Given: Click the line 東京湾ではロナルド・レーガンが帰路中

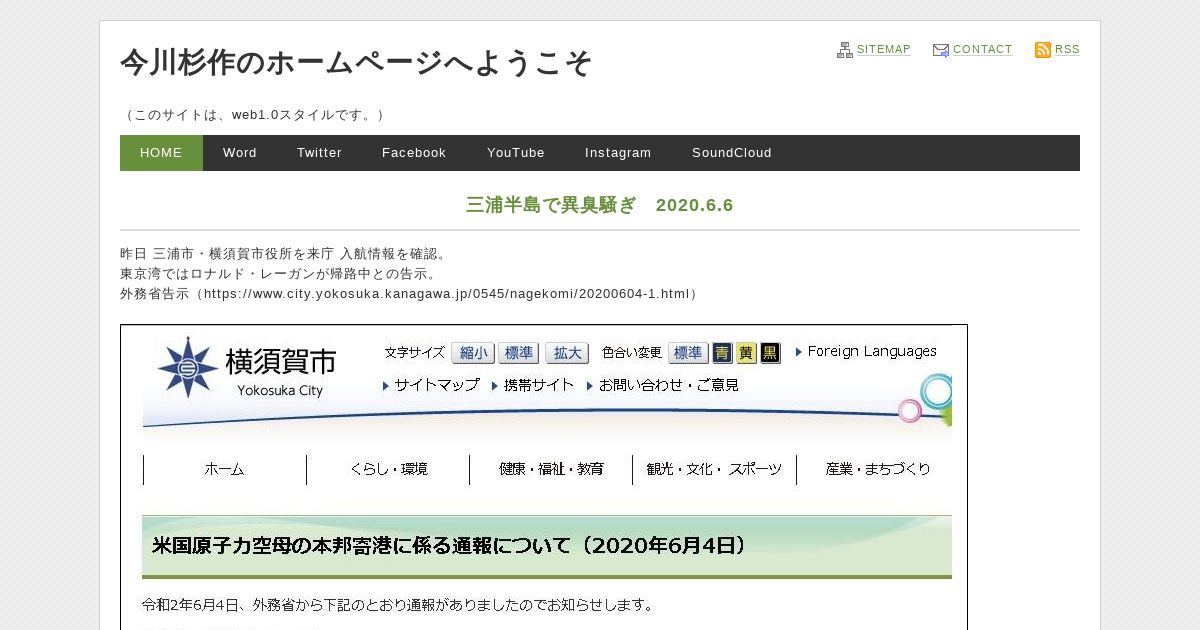Looking at the screenshot, I should [x=279, y=274].
